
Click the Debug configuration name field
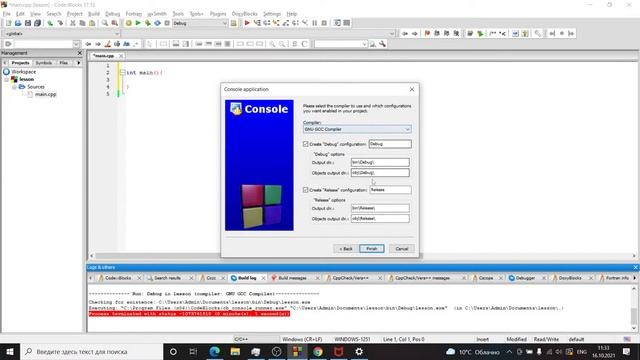click(390, 144)
